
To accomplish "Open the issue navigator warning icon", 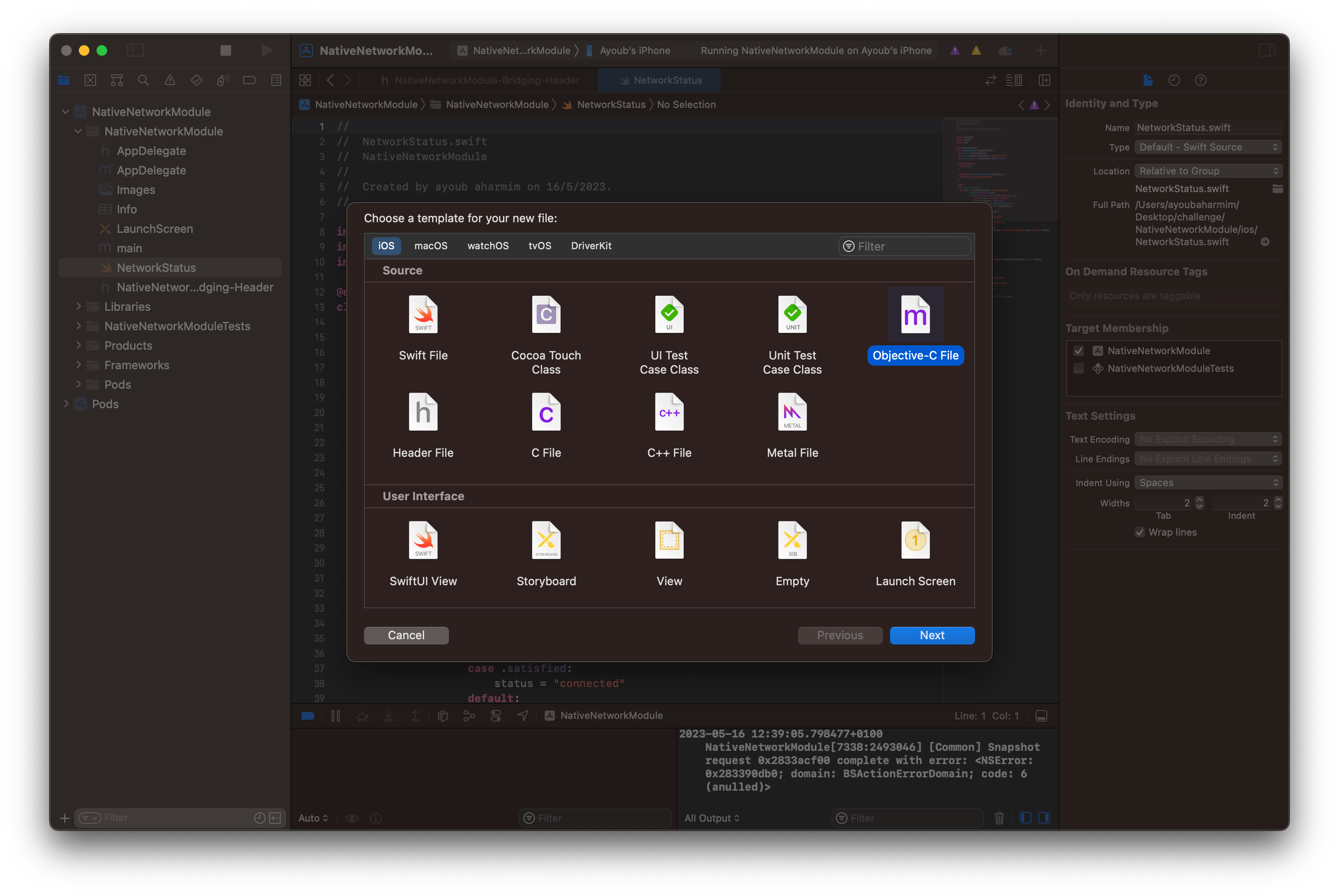I will coord(170,80).
